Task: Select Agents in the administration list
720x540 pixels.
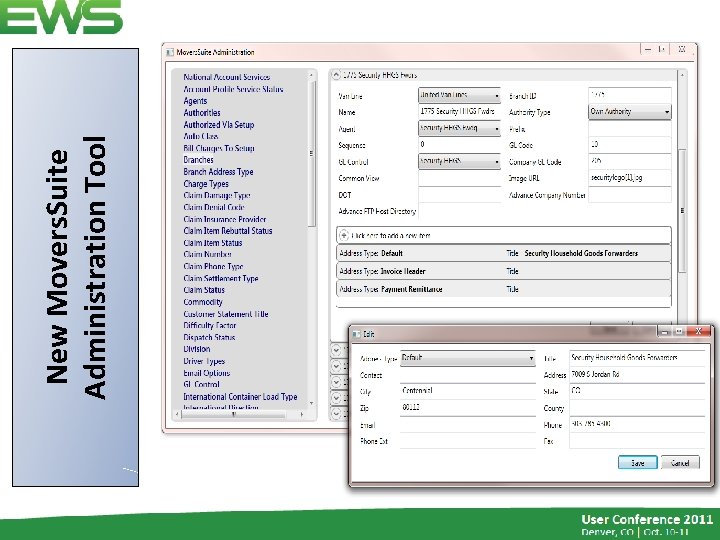Action: click(195, 101)
